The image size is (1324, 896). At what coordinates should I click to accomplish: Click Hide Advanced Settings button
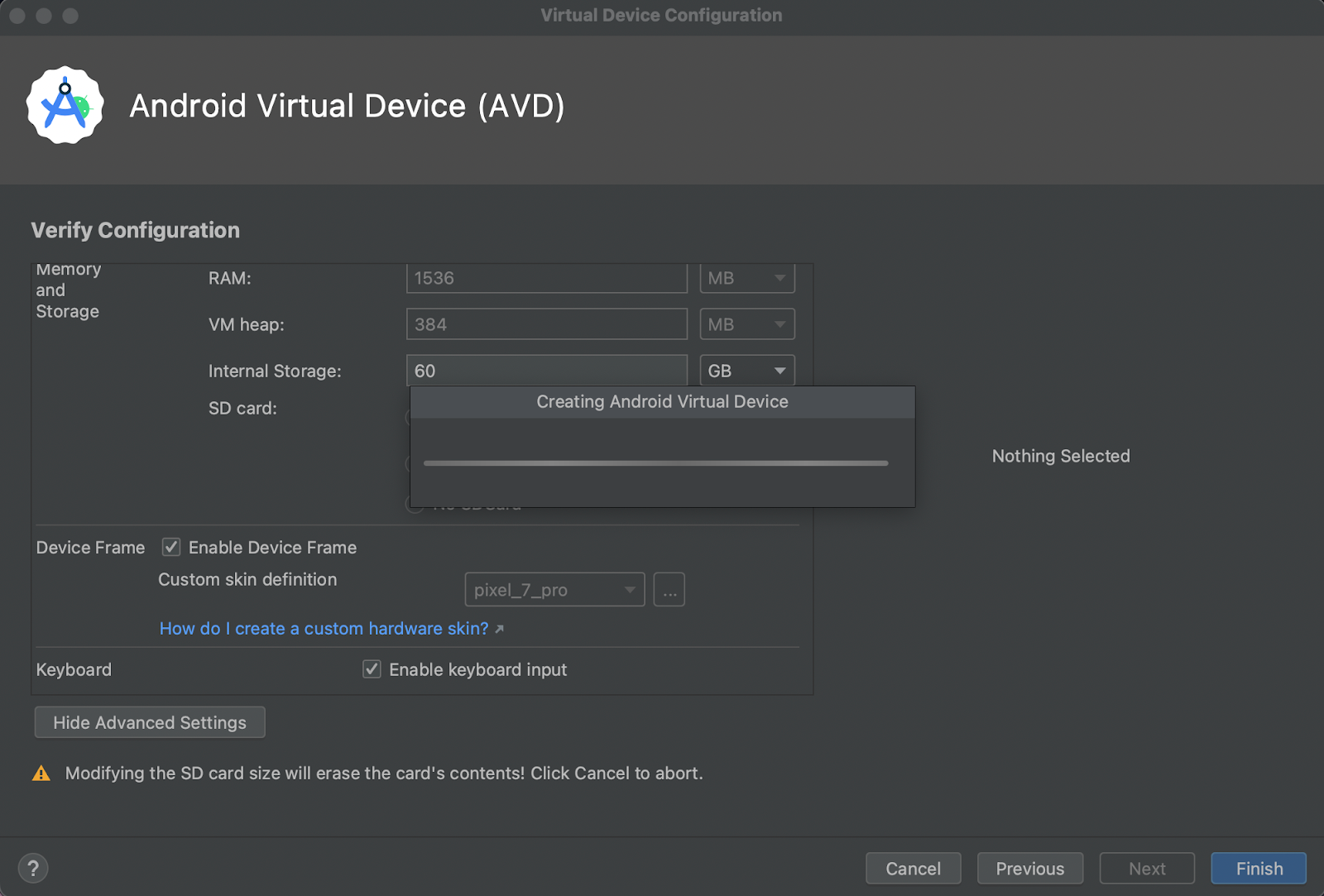[x=150, y=722]
